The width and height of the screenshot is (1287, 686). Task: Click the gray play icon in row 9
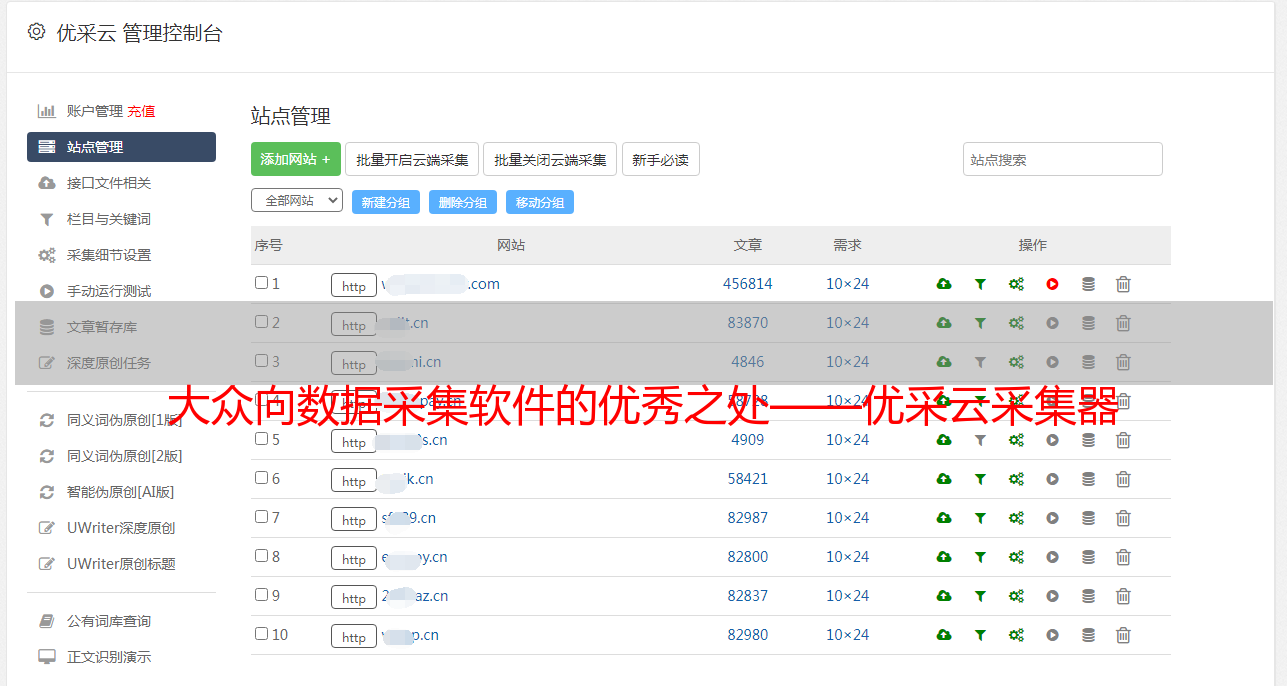(x=1052, y=596)
